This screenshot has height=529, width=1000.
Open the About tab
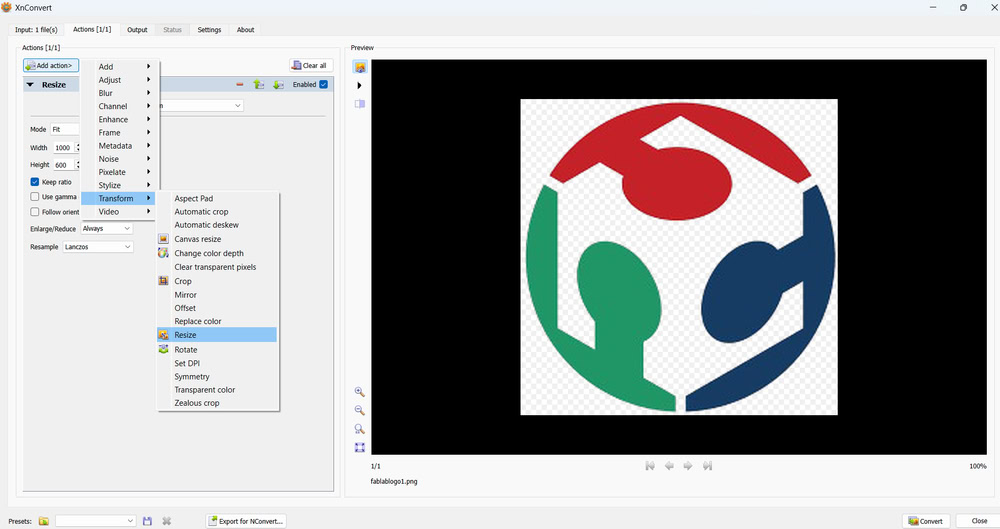click(x=246, y=30)
